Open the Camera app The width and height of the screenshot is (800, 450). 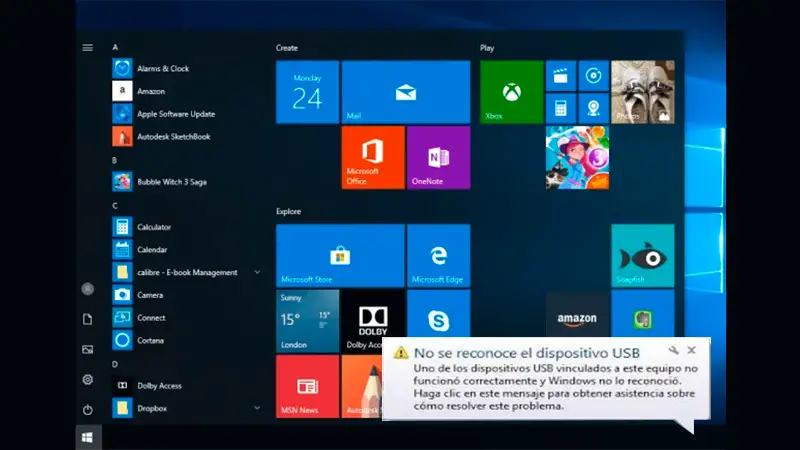pyautogui.click(x=186, y=295)
